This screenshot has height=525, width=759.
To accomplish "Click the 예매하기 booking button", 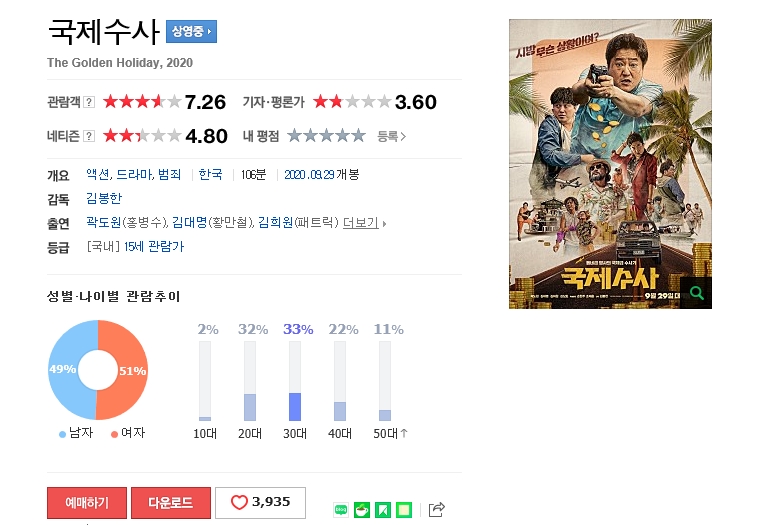I will pyautogui.click(x=87, y=503).
